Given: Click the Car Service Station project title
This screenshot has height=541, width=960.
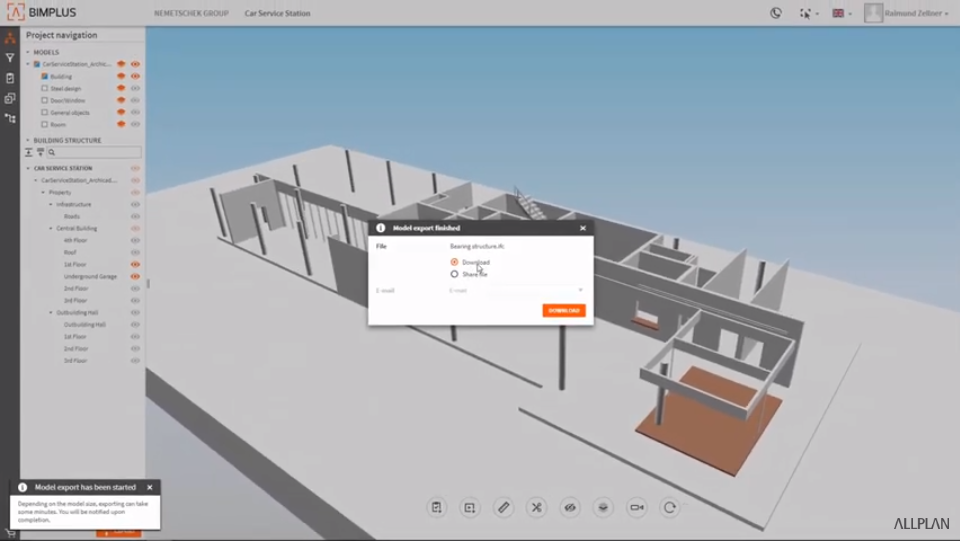Looking at the screenshot, I should coord(277,13).
